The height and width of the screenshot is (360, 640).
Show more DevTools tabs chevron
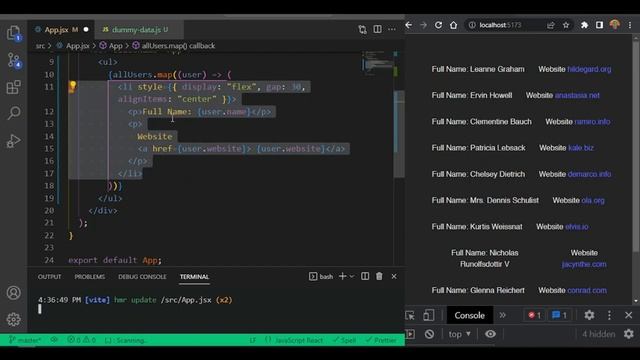click(x=502, y=315)
